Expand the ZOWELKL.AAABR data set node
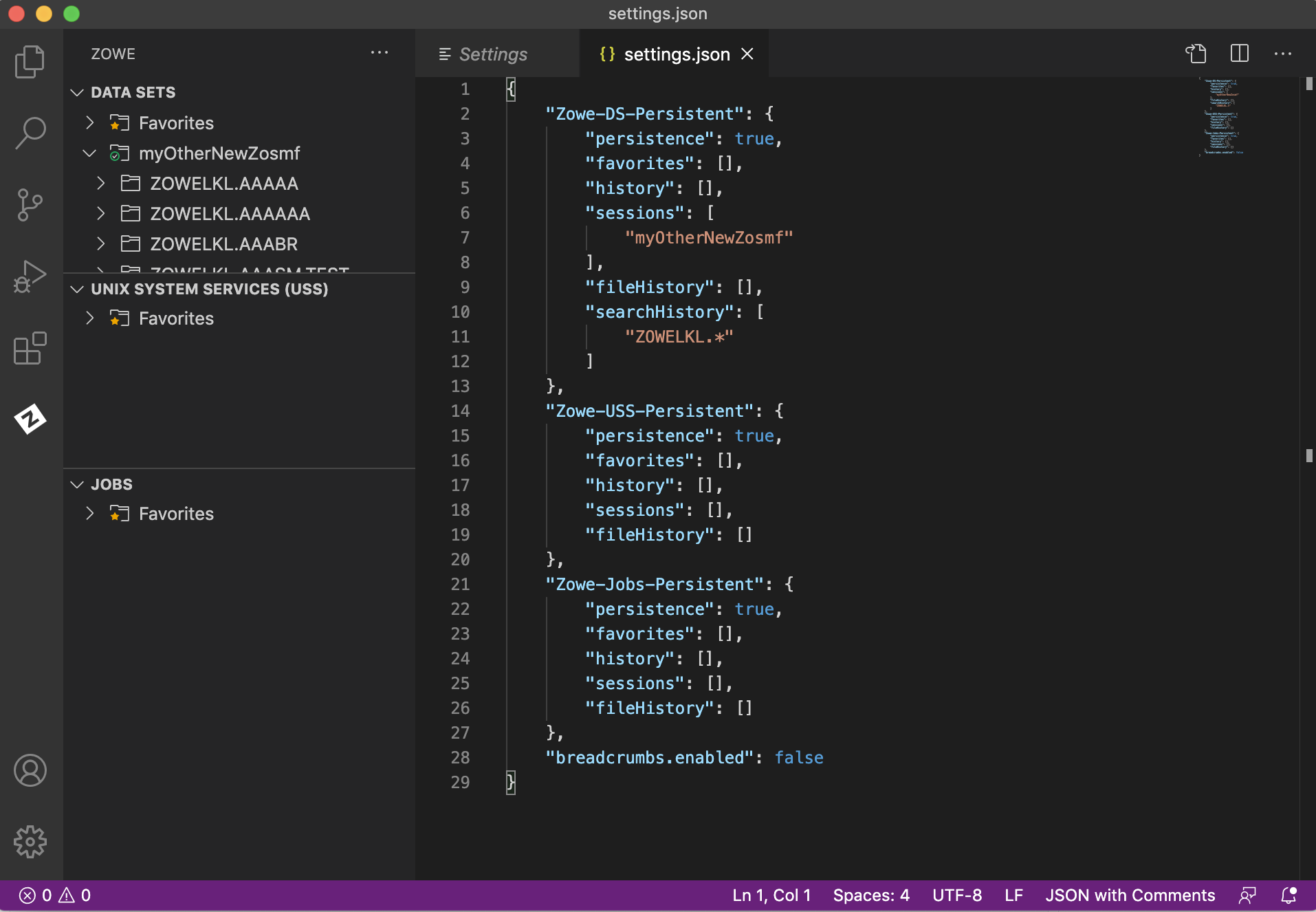The image size is (1316, 912). (x=100, y=243)
